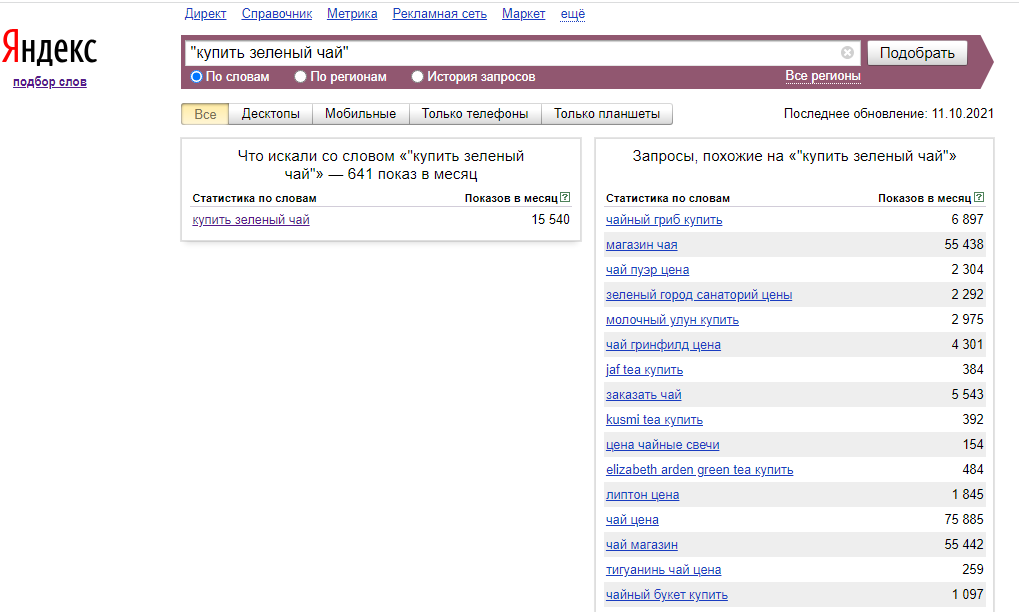Open the 'купить зеленый чай' keyword link
This screenshot has height=612, width=1019.
click(251, 220)
